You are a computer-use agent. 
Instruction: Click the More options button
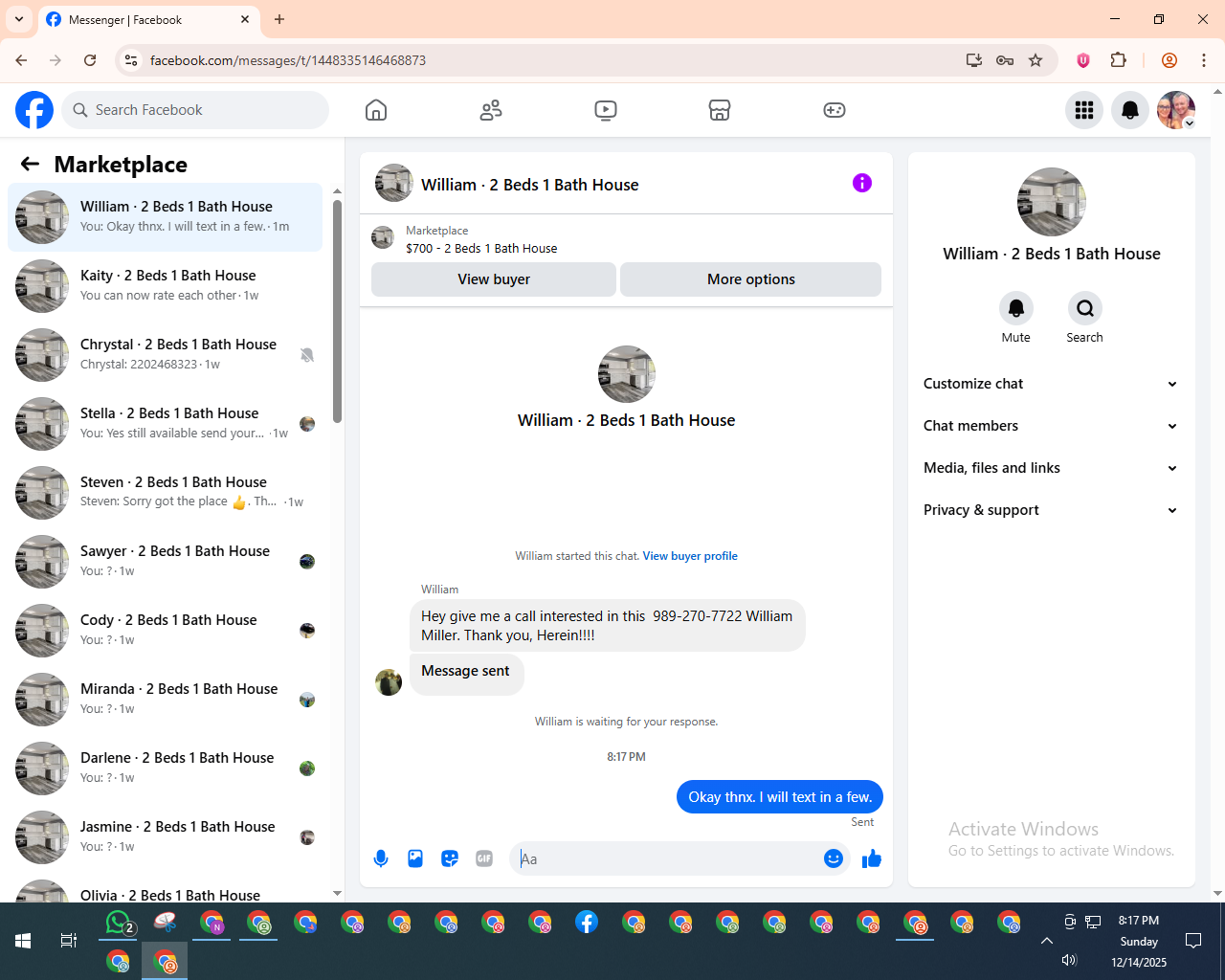(x=751, y=279)
